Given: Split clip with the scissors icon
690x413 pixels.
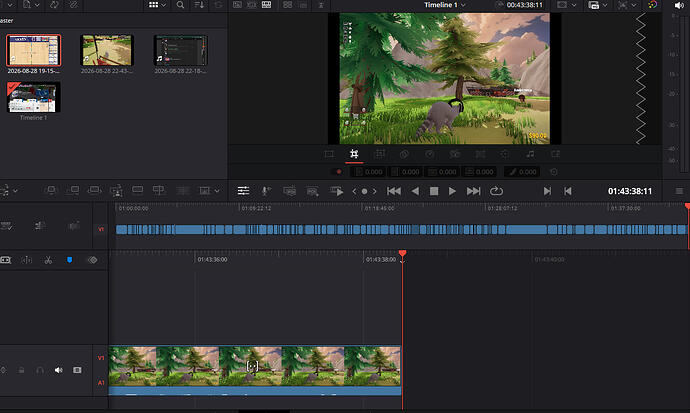Looking at the screenshot, I should (48, 260).
